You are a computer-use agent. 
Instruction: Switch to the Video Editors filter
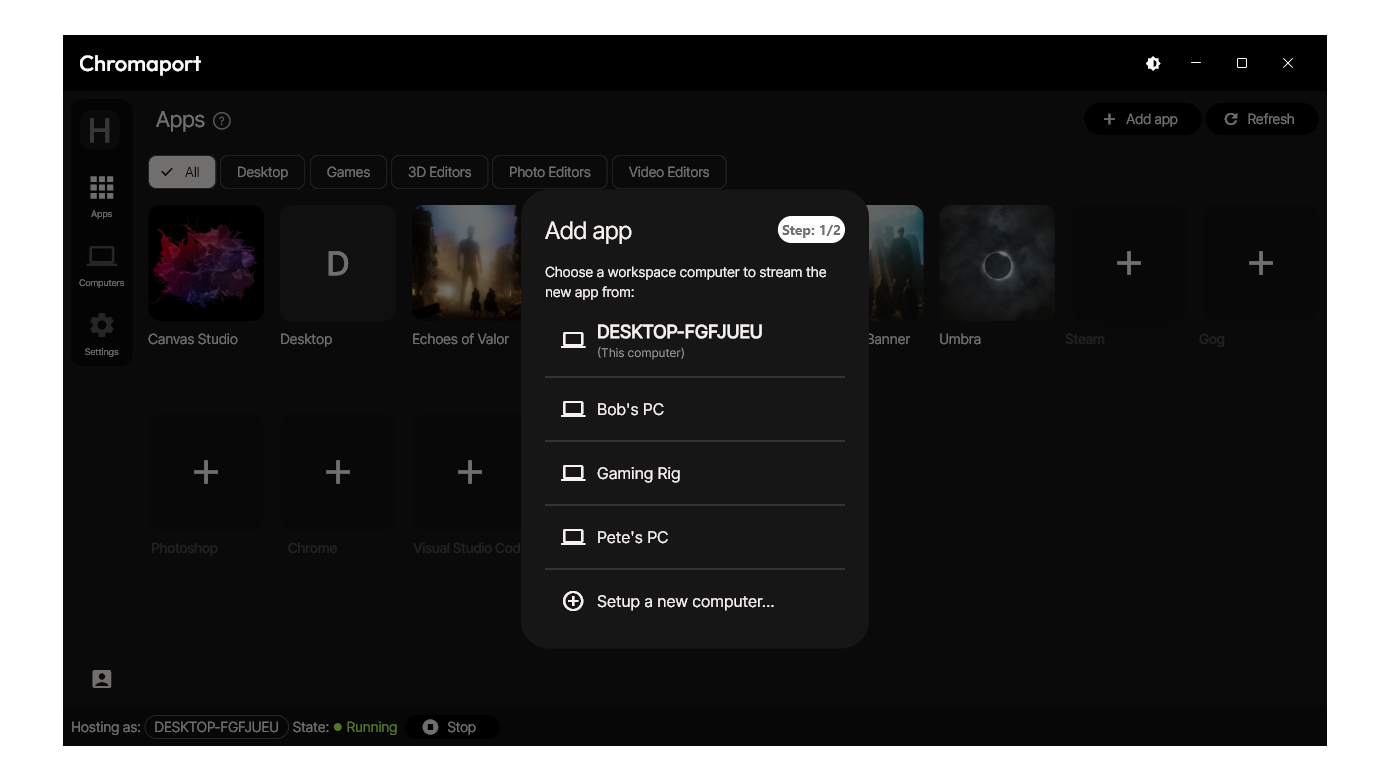[x=668, y=172]
